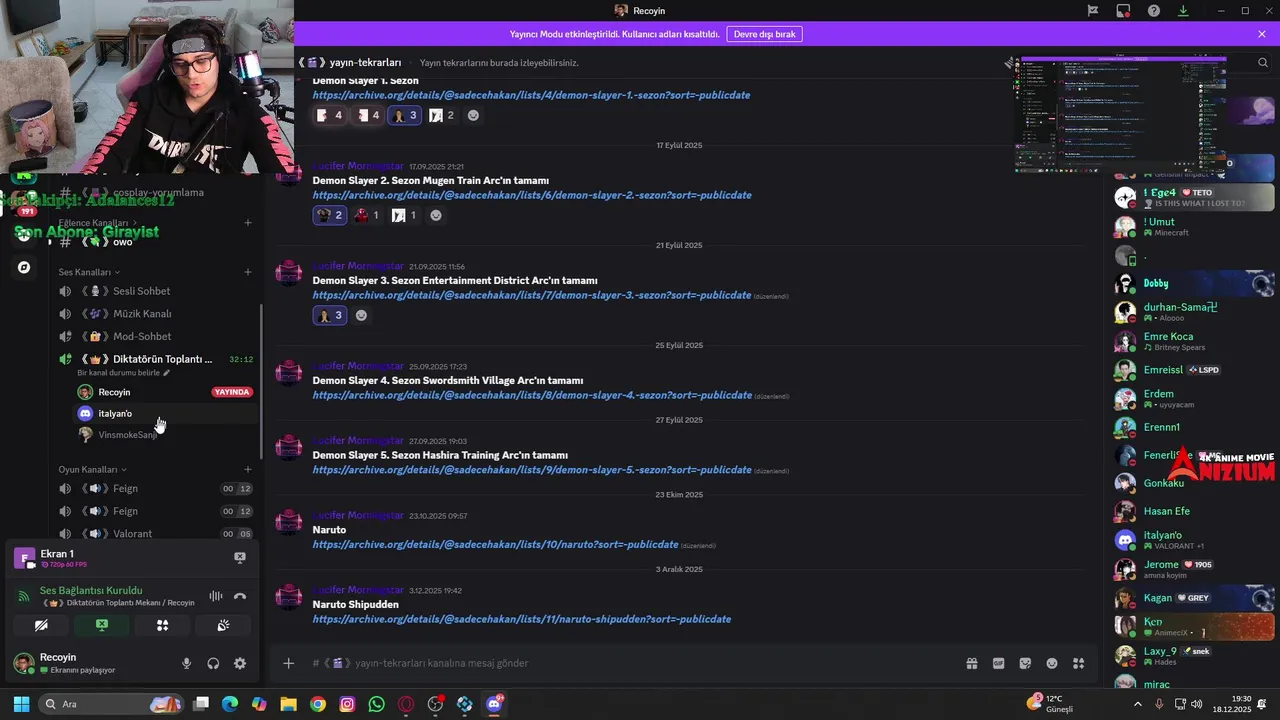Open the cosplay-yorumlama channel

(x=155, y=192)
